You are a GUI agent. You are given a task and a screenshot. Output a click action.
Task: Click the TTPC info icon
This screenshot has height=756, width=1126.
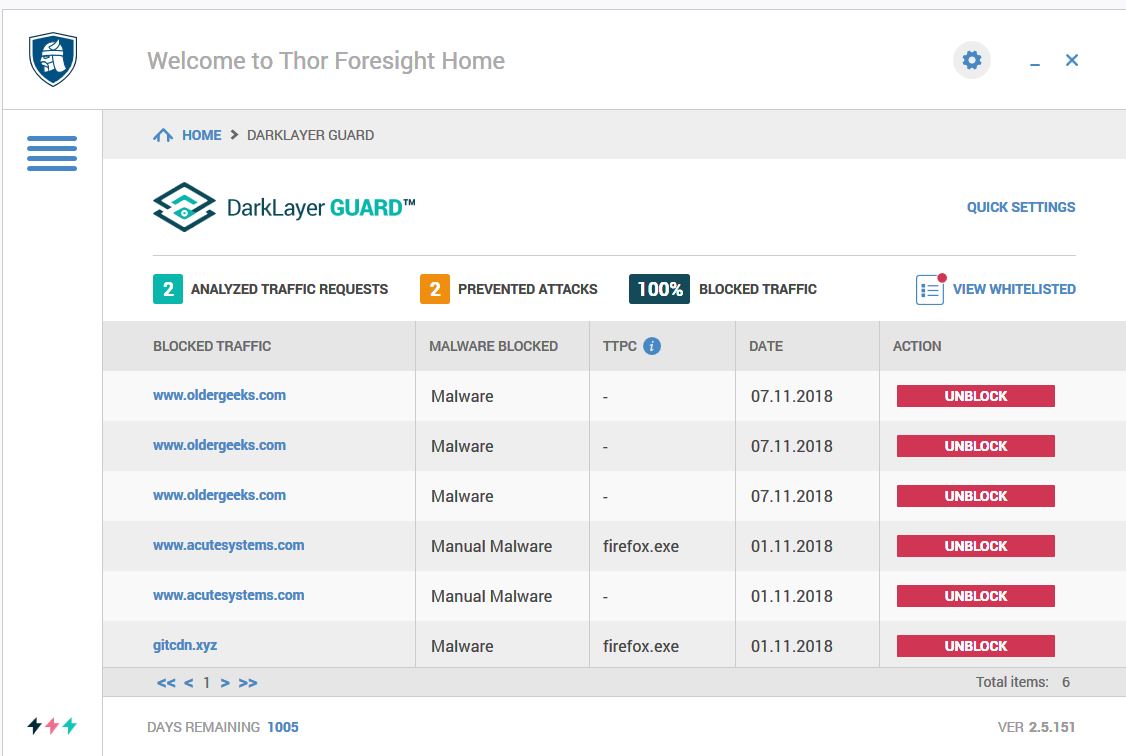coord(652,346)
